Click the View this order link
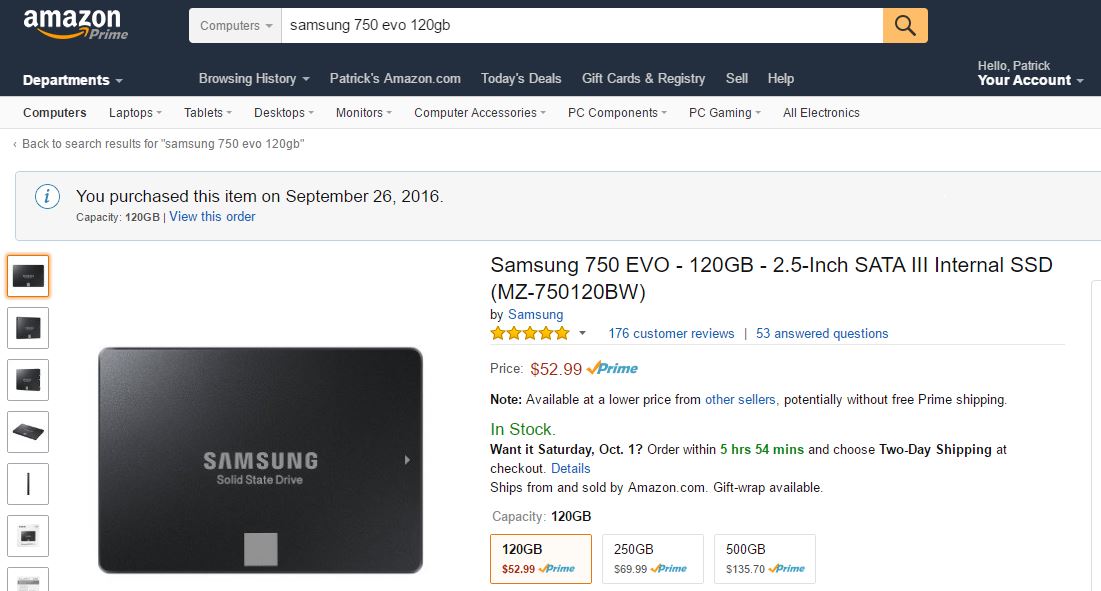1101x591 pixels. [x=212, y=216]
